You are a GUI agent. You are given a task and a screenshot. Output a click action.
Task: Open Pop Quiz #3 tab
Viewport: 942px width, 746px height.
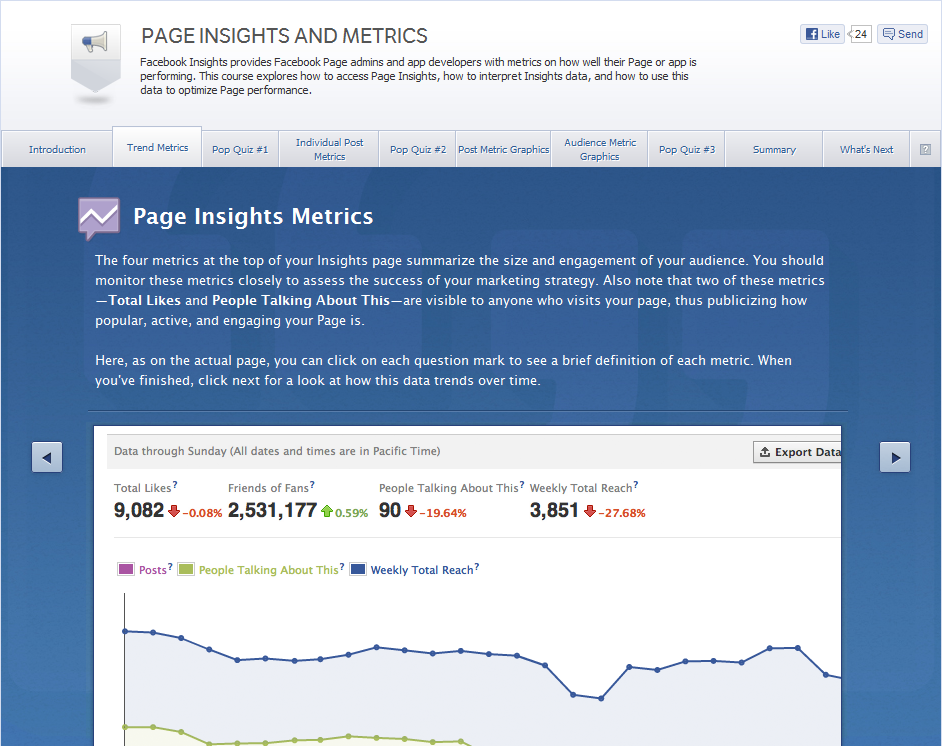[x=687, y=149]
